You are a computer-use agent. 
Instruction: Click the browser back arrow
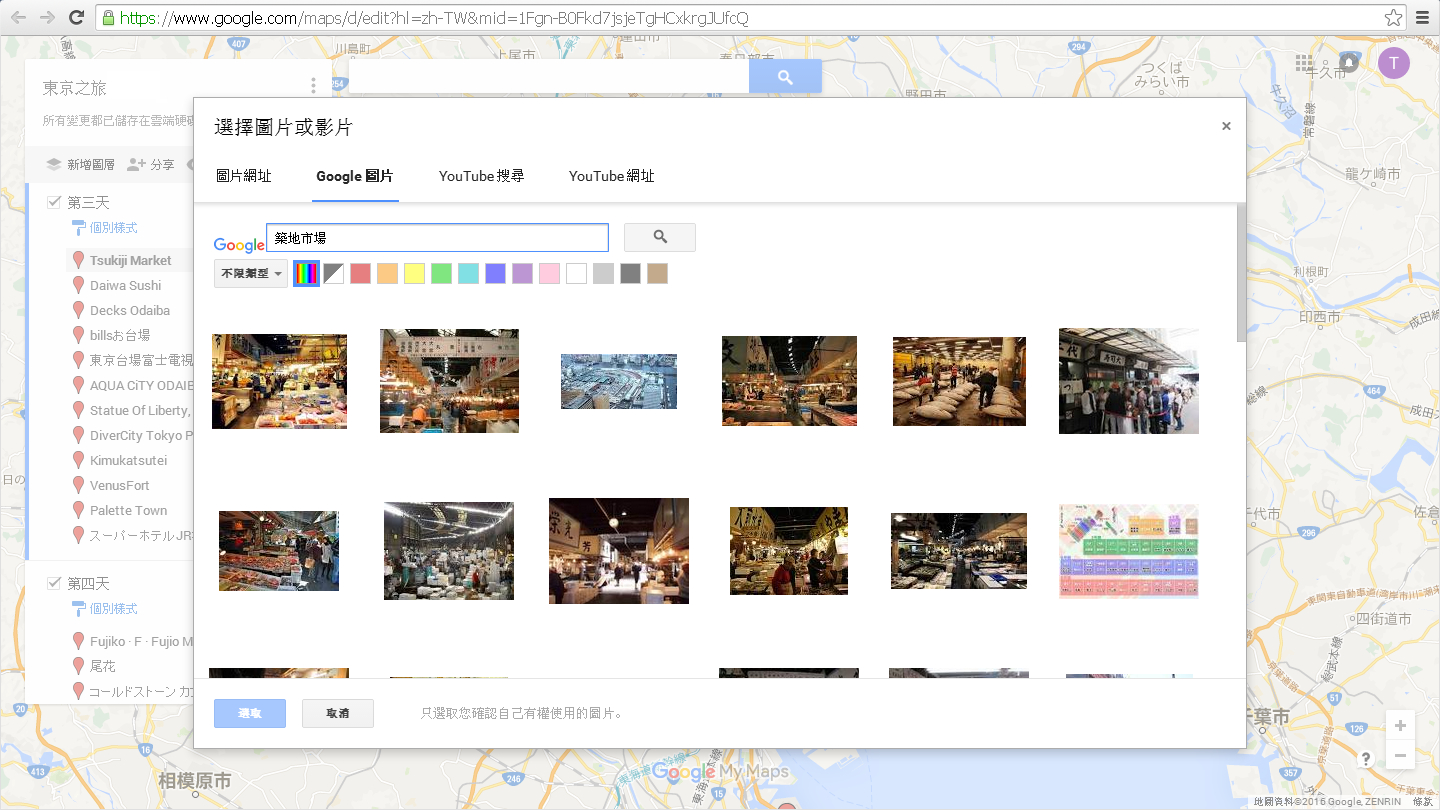(19, 17)
